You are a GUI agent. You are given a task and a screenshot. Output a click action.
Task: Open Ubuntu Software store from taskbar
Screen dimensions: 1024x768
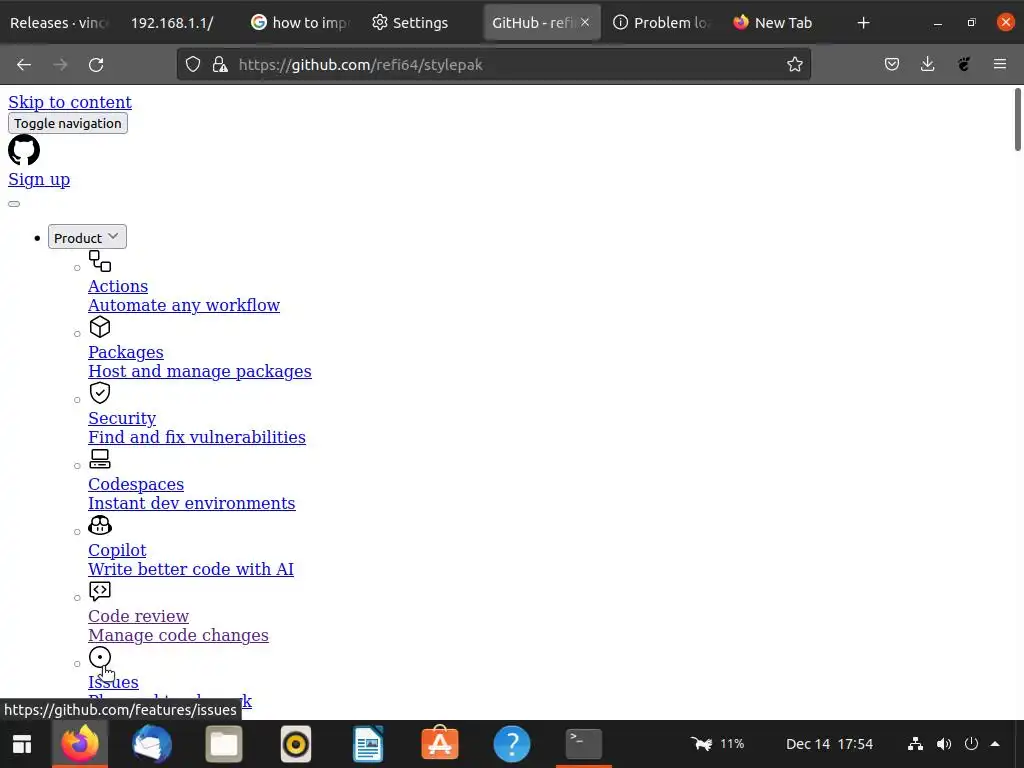[440, 744]
